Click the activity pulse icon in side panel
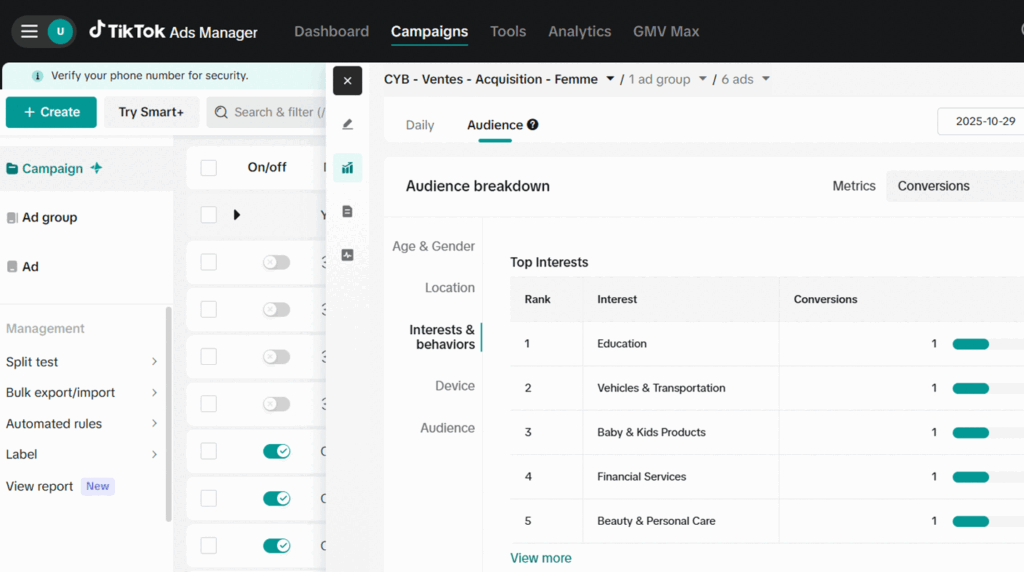 tap(347, 255)
